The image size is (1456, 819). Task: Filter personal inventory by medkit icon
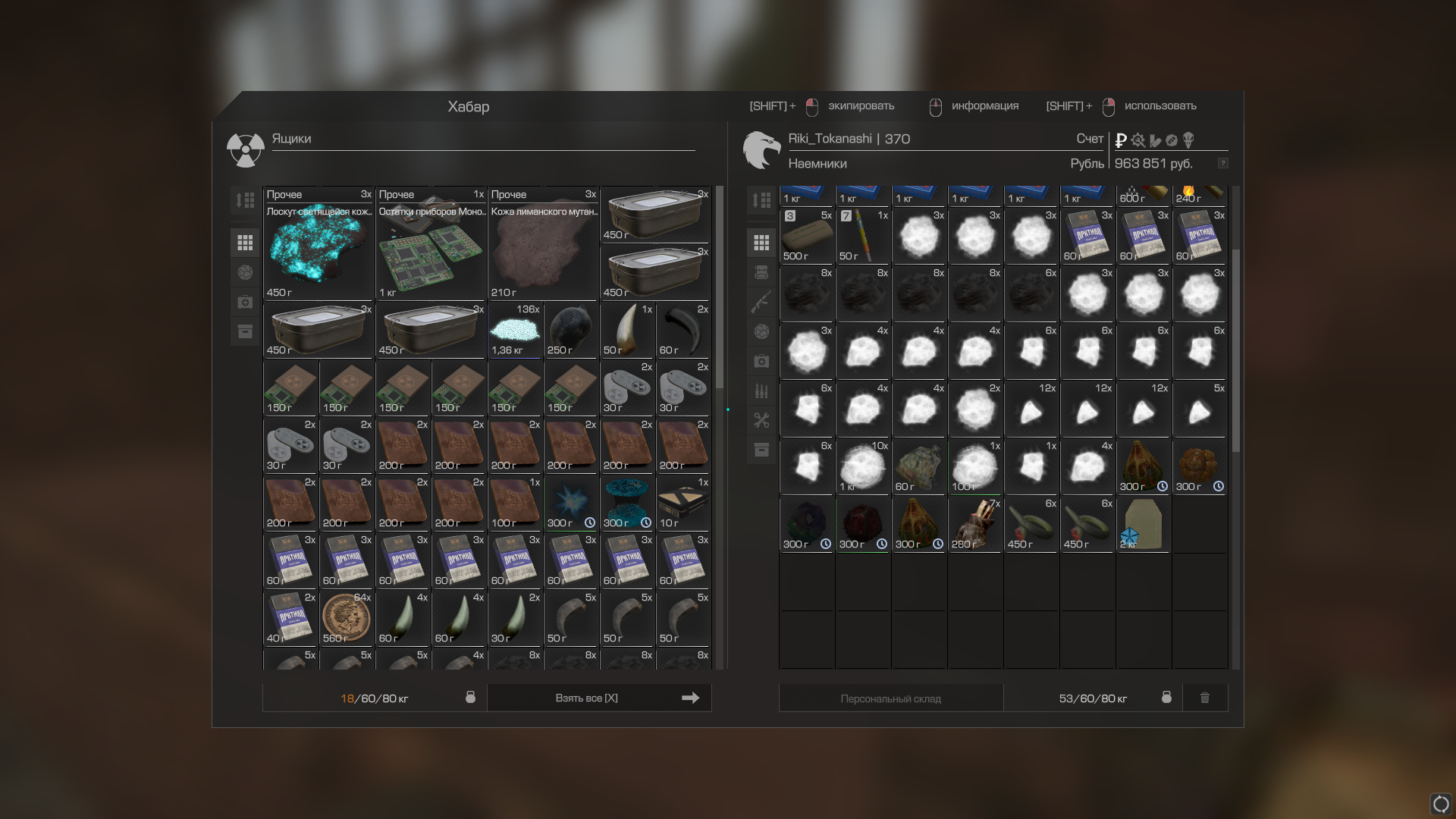tap(761, 361)
